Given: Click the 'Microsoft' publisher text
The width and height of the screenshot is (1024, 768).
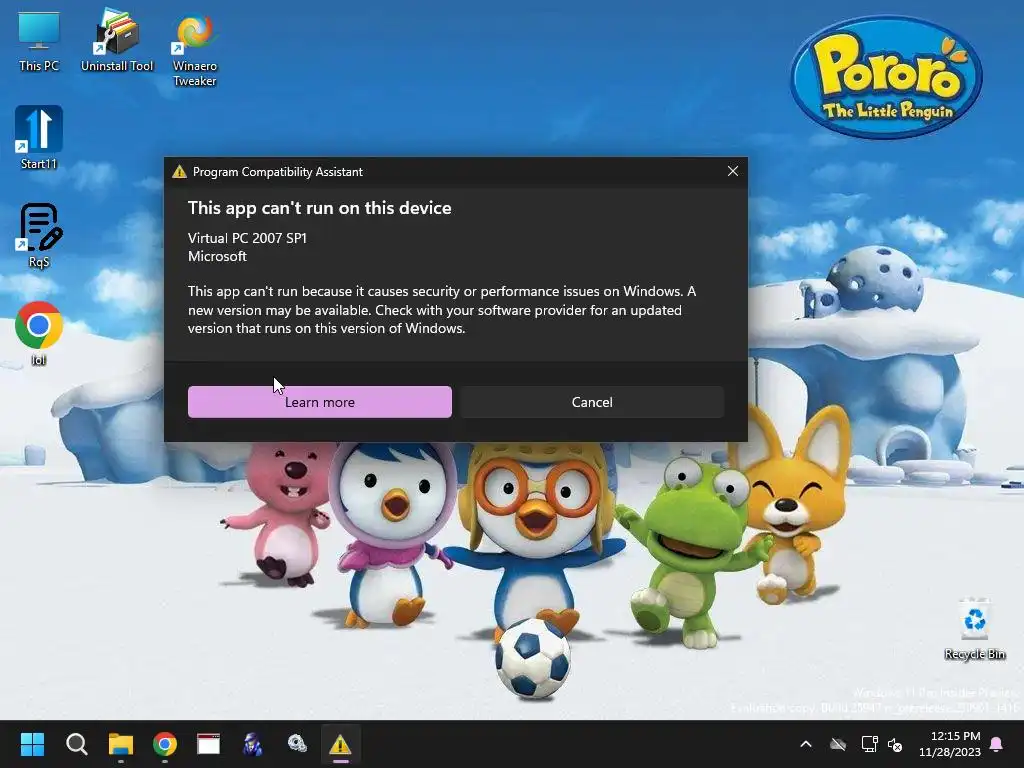Looking at the screenshot, I should 217,256.
